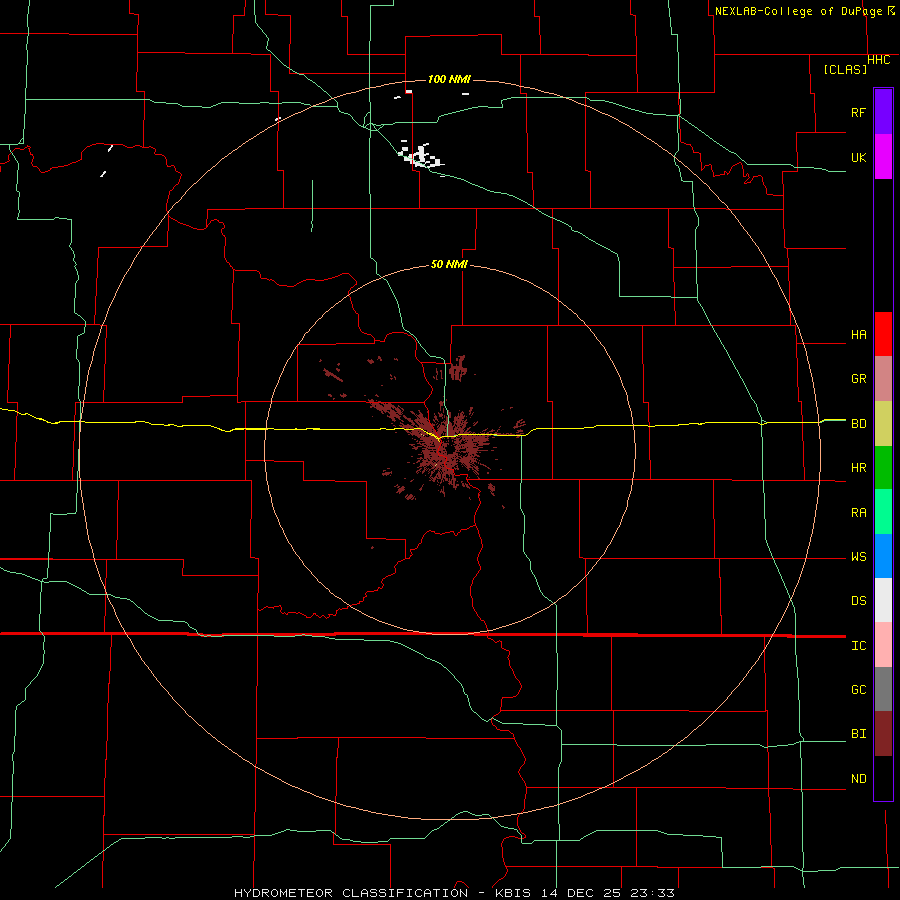Click the RA legend label
Viewport: 900px width, 900px height.
858,513
